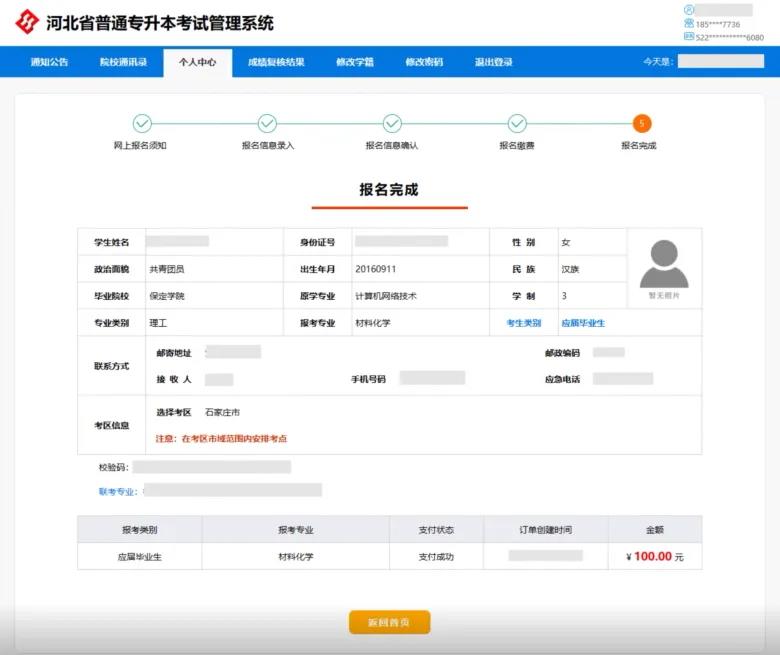Go to the 修改学籍 tab
Image resolution: width=780 pixels, height=655 pixels.
click(355, 62)
